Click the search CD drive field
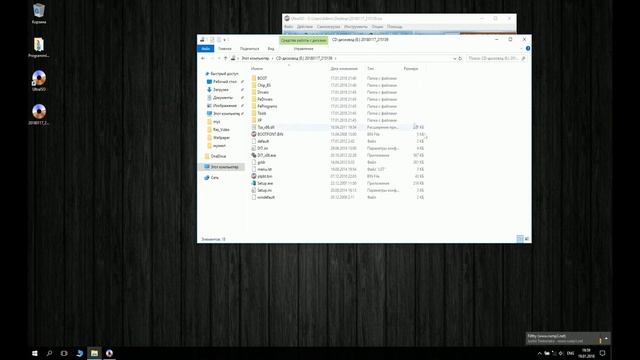 coord(496,58)
